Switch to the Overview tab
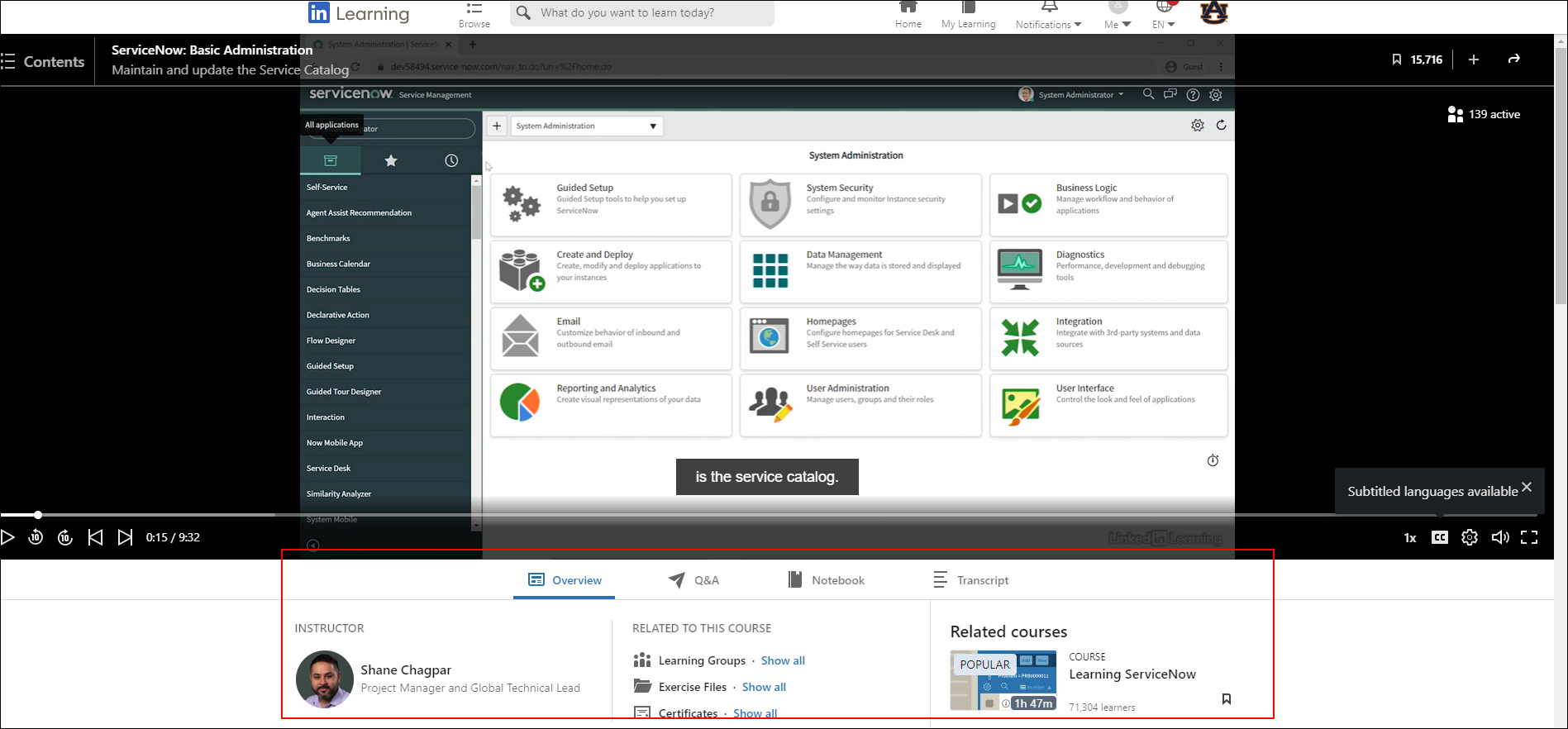 point(565,580)
